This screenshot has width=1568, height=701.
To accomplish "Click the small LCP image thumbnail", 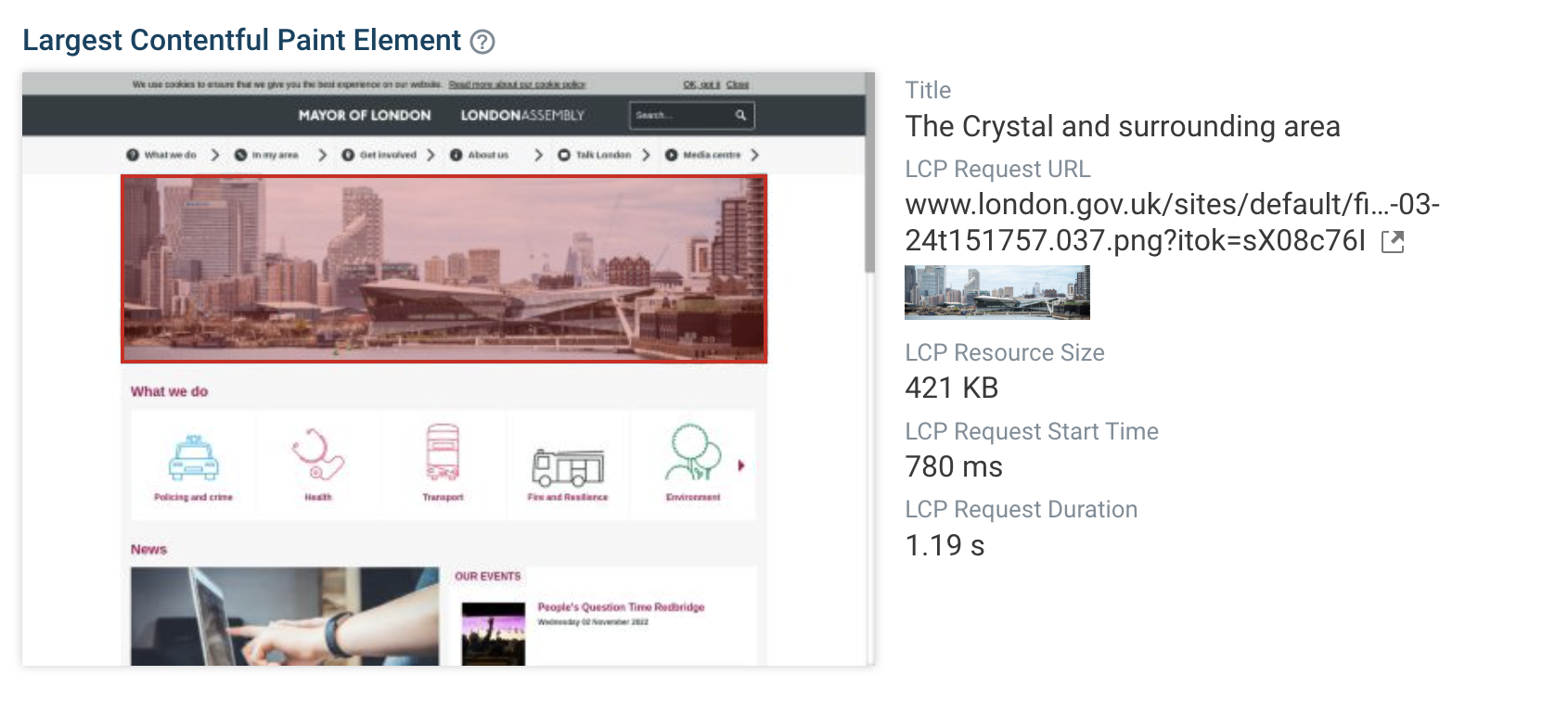I will (x=996, y=292).
